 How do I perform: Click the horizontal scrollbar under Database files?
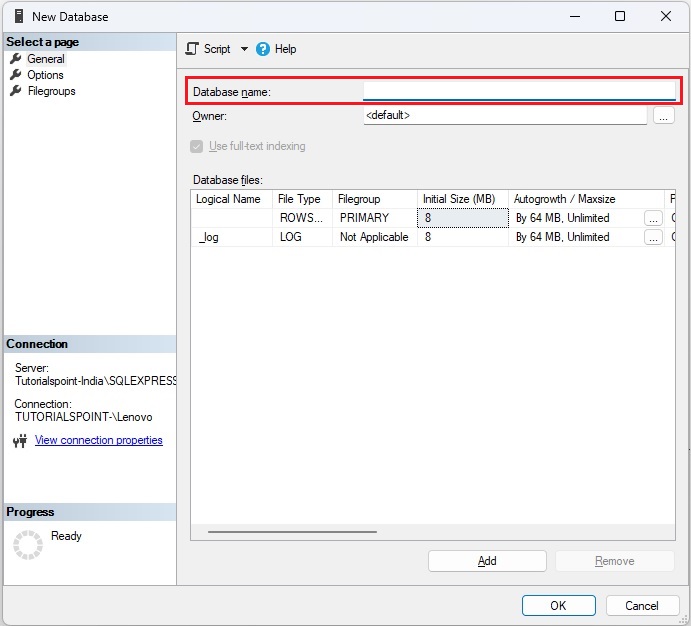(292, 532)
